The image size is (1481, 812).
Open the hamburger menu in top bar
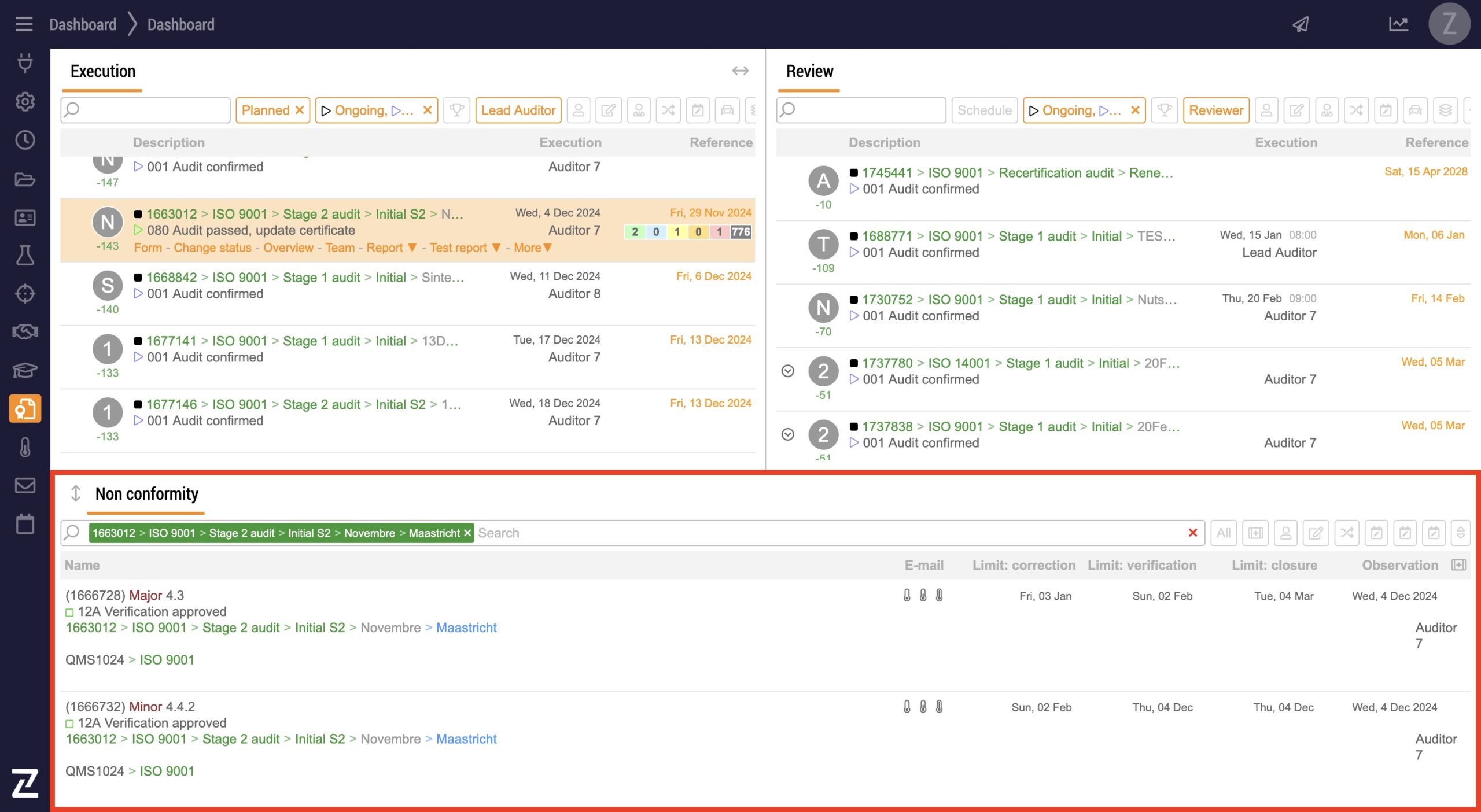click(x=24, y=24)
